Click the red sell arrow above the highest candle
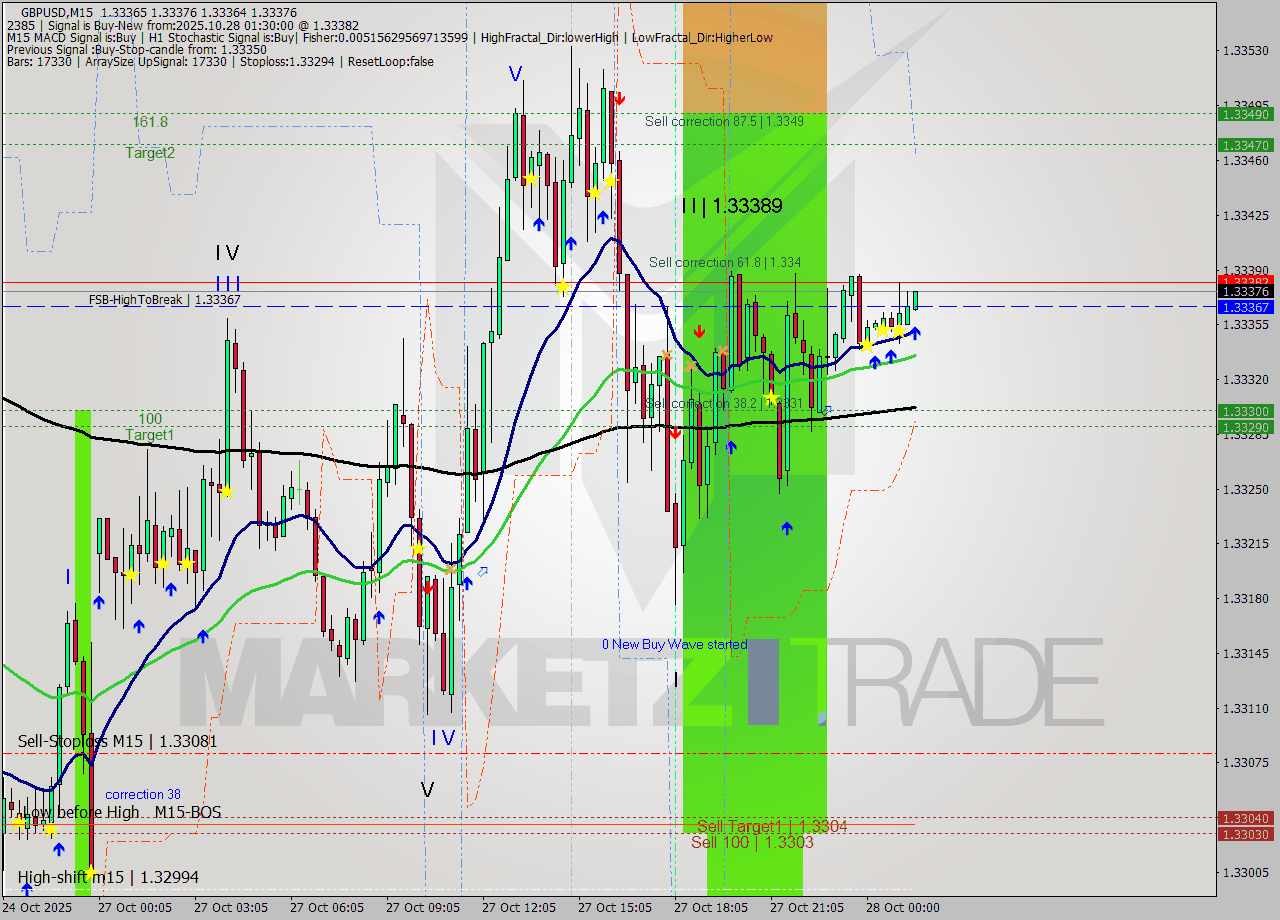This screenshot has height=920, width=1280. pos(620,98)
